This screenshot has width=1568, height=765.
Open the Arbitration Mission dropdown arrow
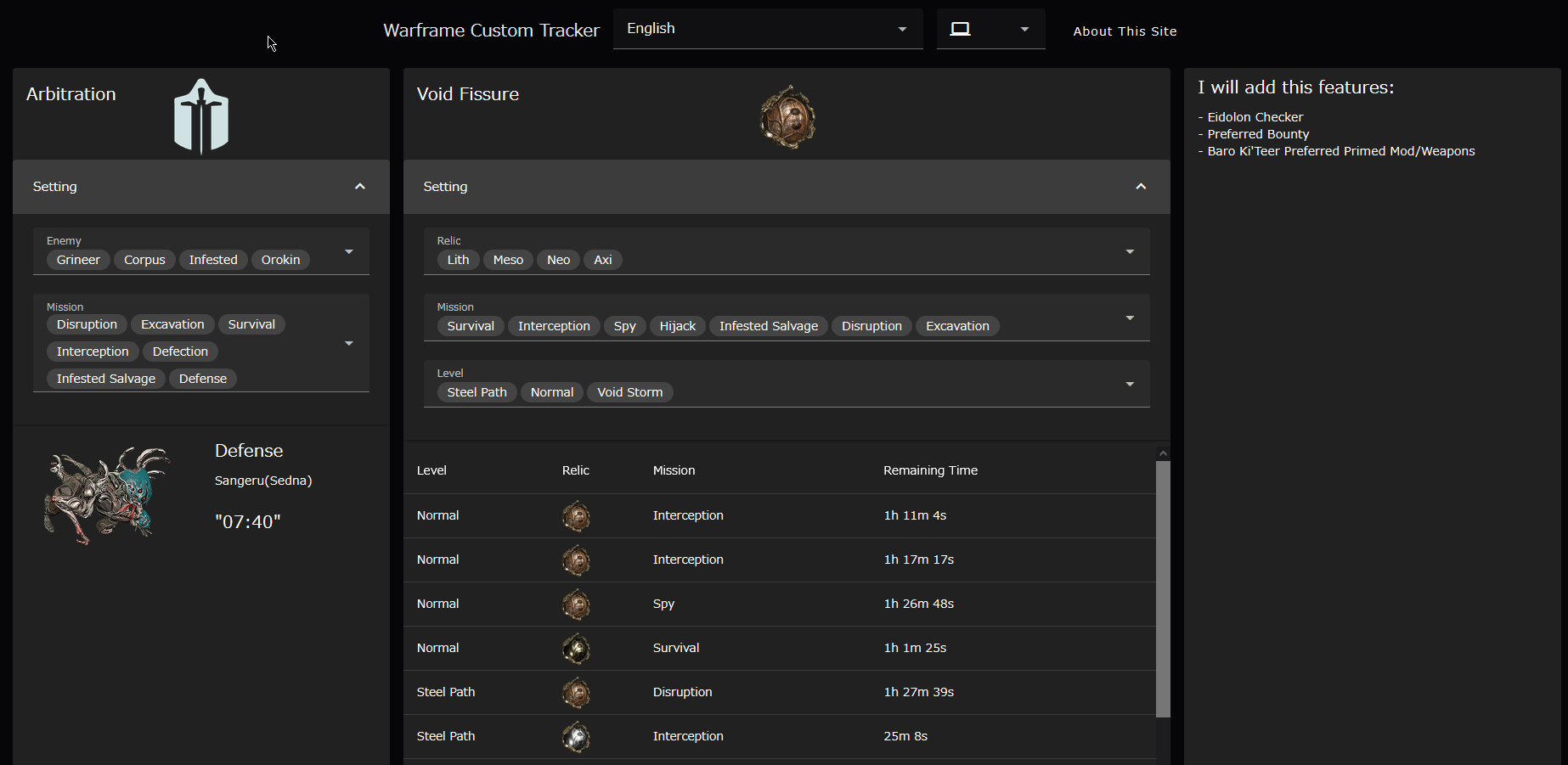pyautogui.click(x=348, y=343)
